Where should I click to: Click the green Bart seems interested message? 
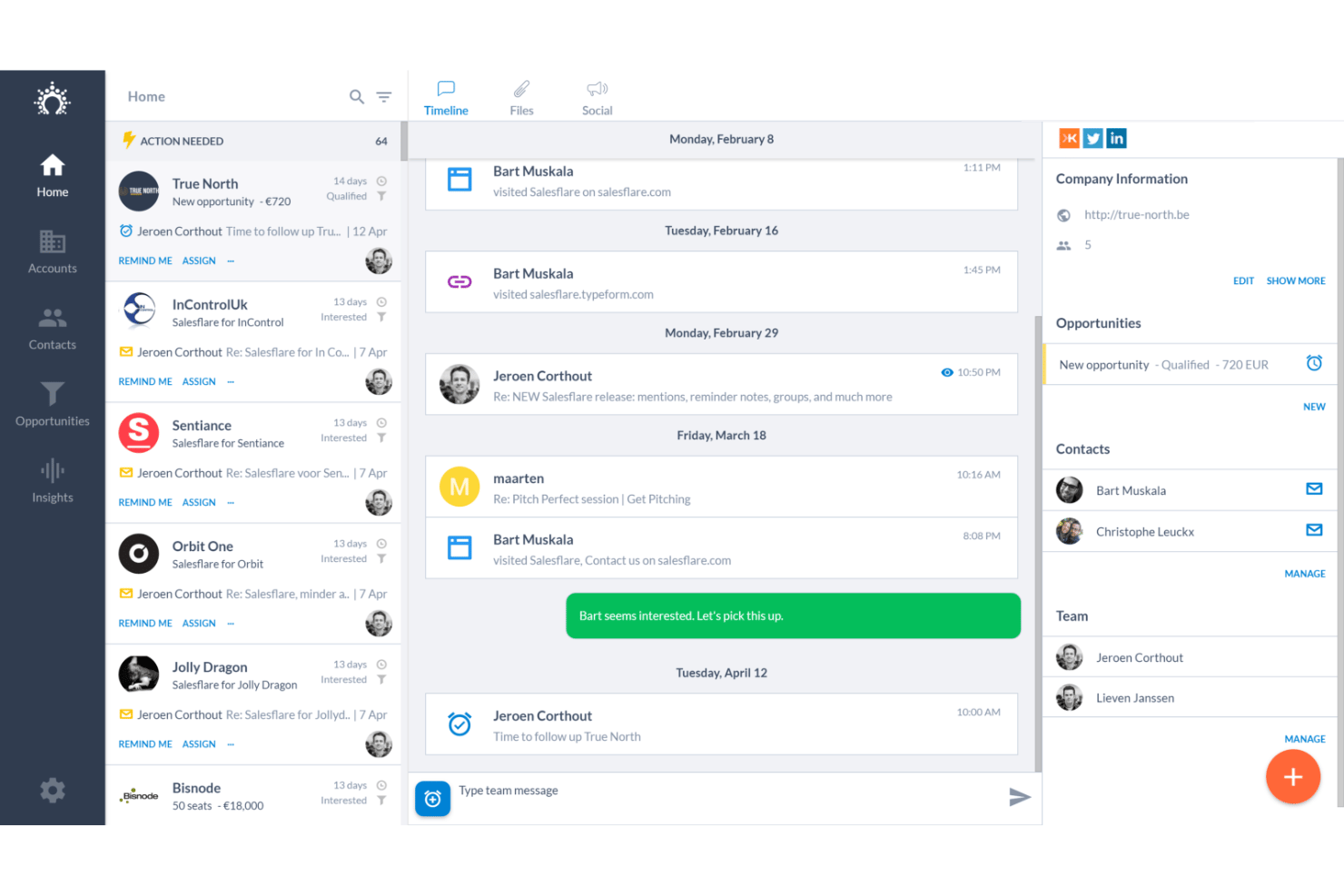pyautogui.click(x=793, y=615)
